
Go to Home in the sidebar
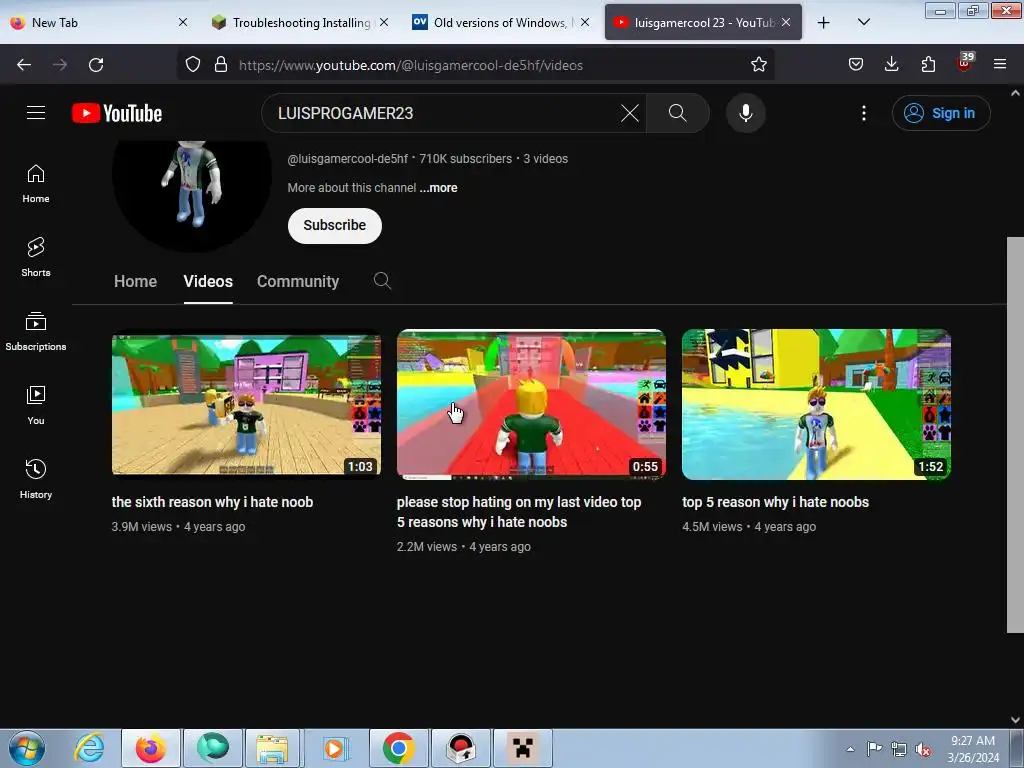(36, 184)
